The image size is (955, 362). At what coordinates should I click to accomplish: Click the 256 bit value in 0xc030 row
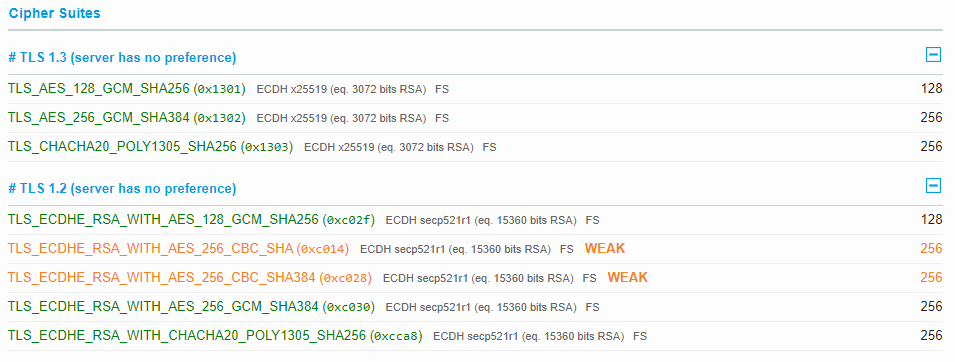[x=931, y=307]
